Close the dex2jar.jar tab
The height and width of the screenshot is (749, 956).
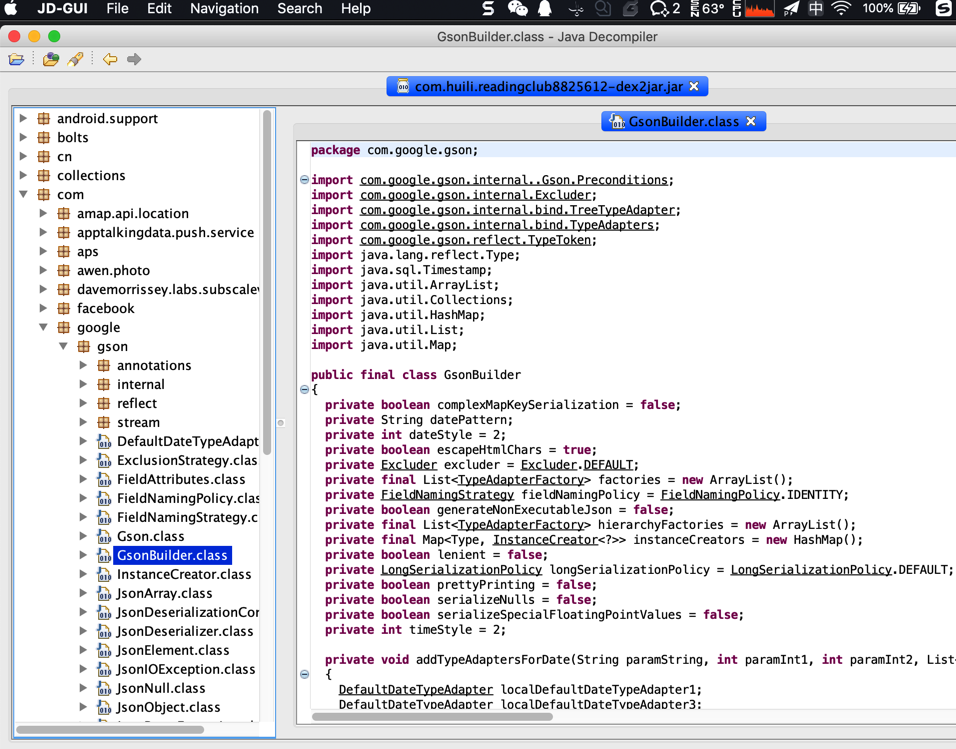(694, 87)
